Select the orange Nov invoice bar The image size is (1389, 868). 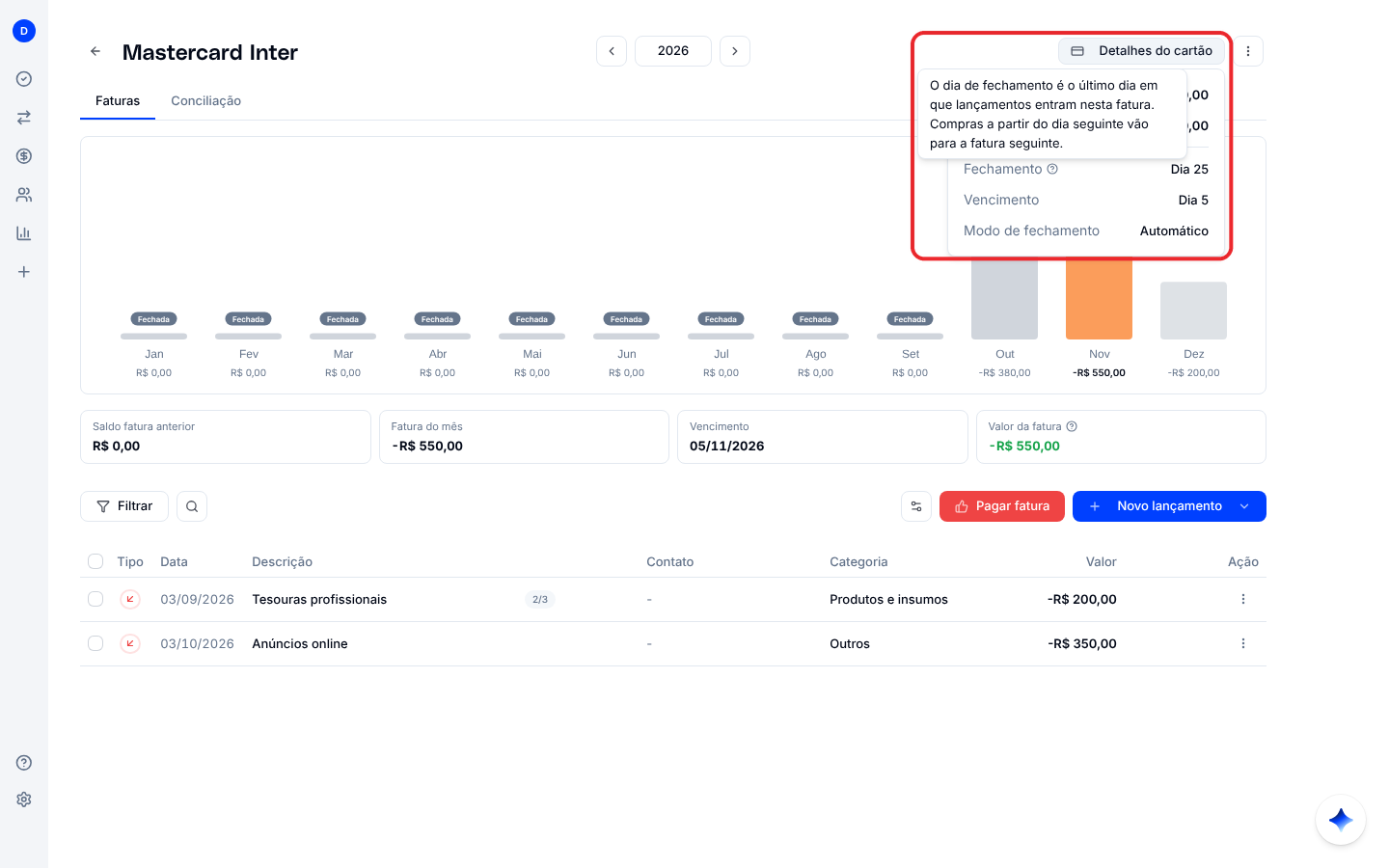point(1100,299)
